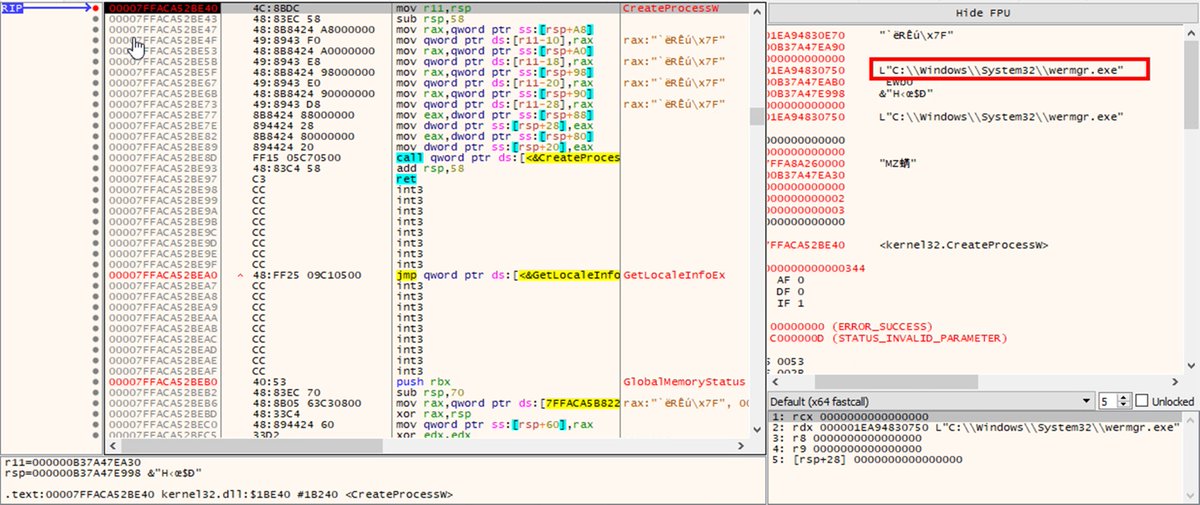This screenshot has height=505, width=1200.
Task: Click the GetLocaleInfoEx comment label
Action: click(673, 275)
